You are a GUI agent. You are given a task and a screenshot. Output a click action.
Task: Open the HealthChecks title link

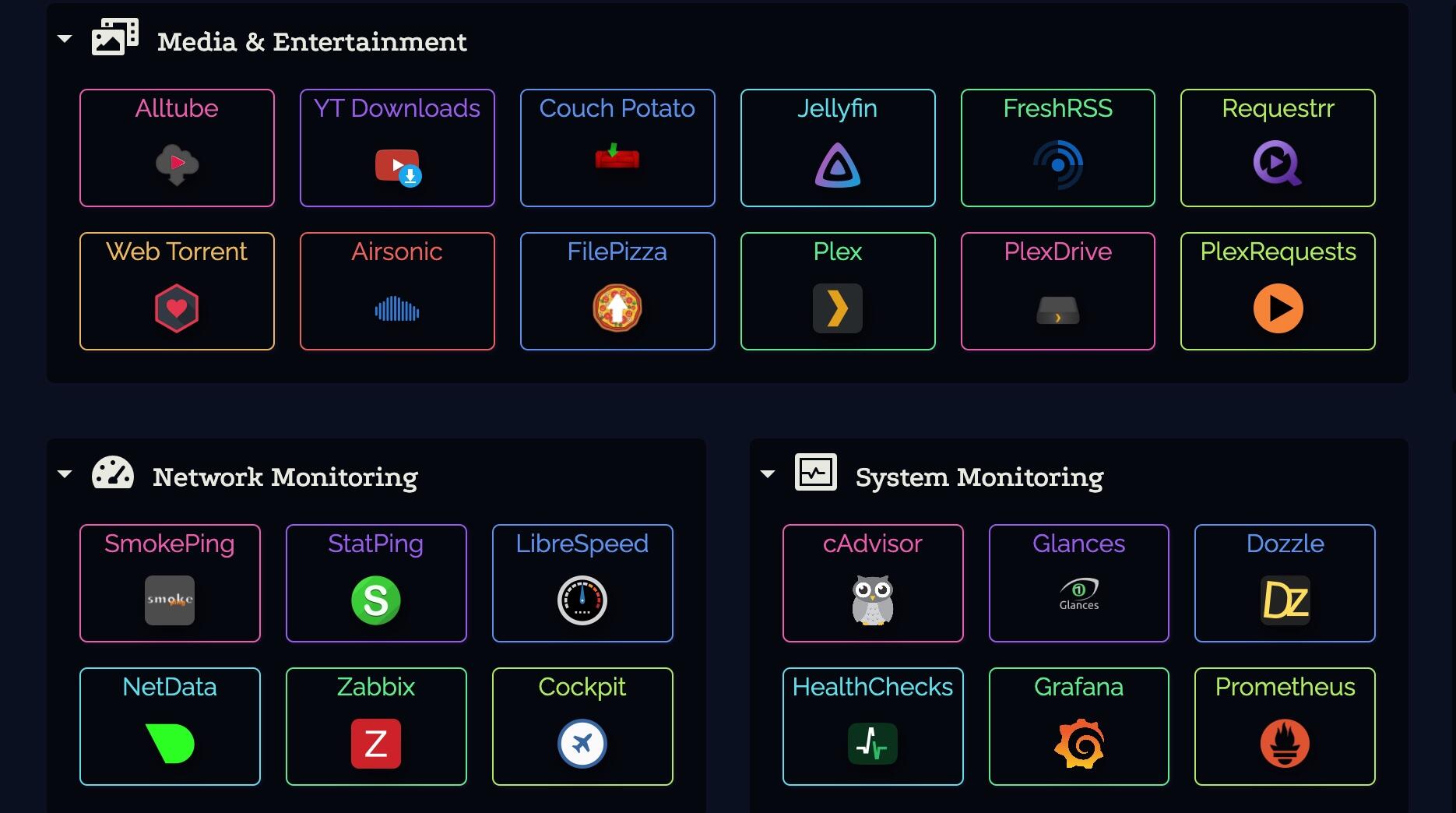(872, 687)
